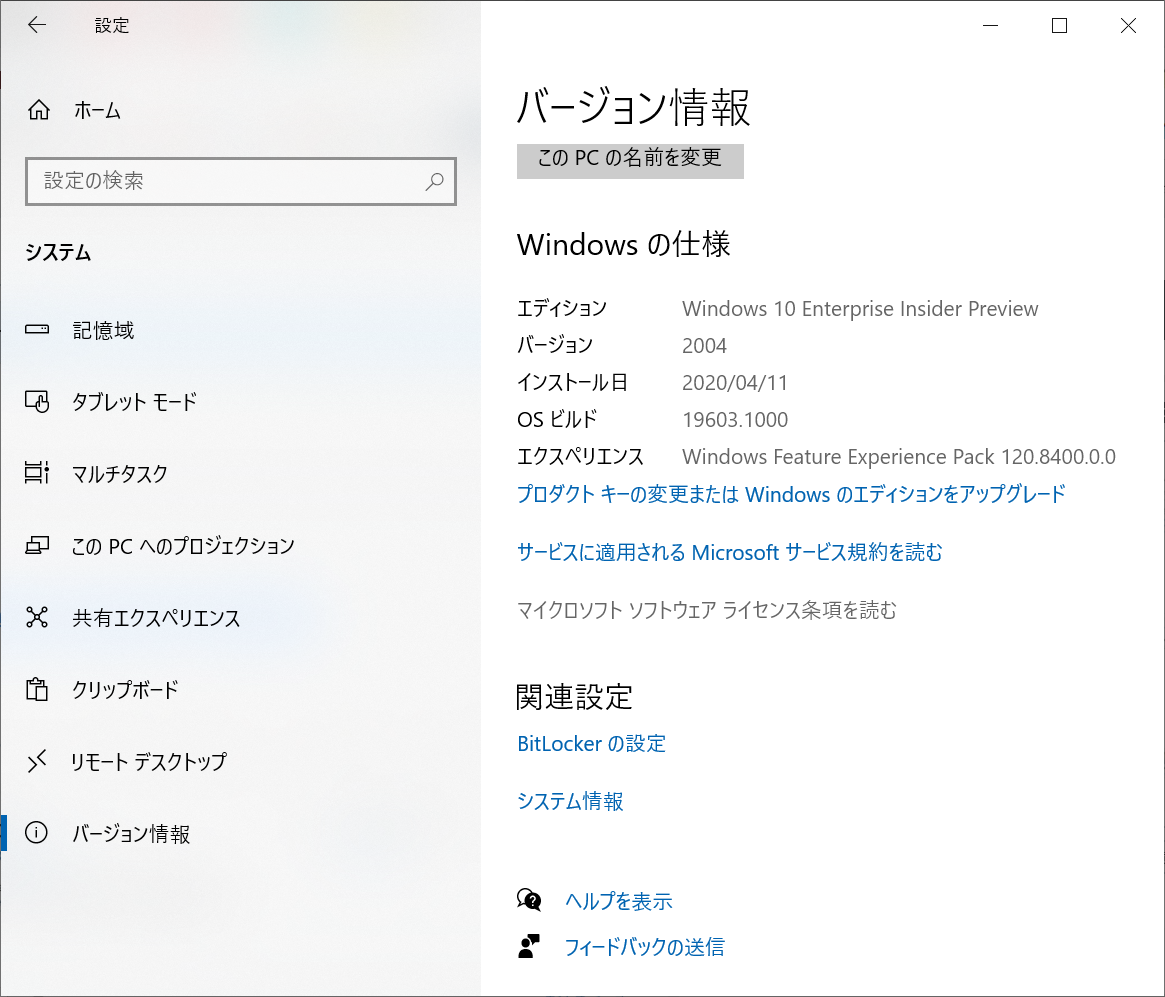
Task: Open システム情報 link
Action: click(x=570, y=801)
